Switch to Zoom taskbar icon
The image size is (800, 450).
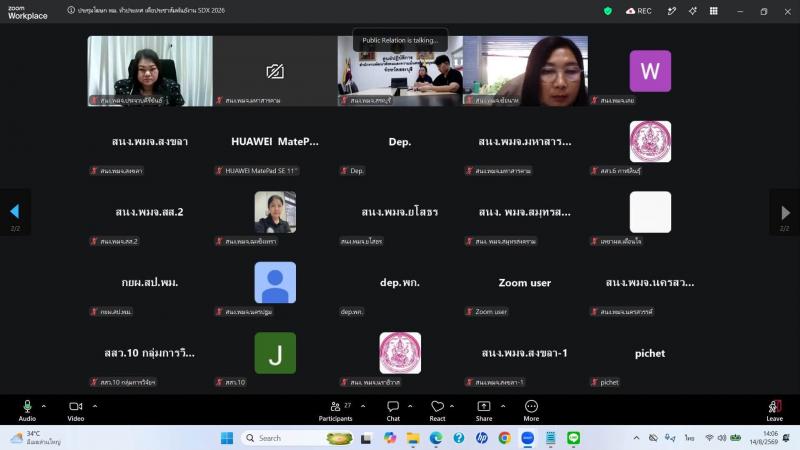pos(528,438)
